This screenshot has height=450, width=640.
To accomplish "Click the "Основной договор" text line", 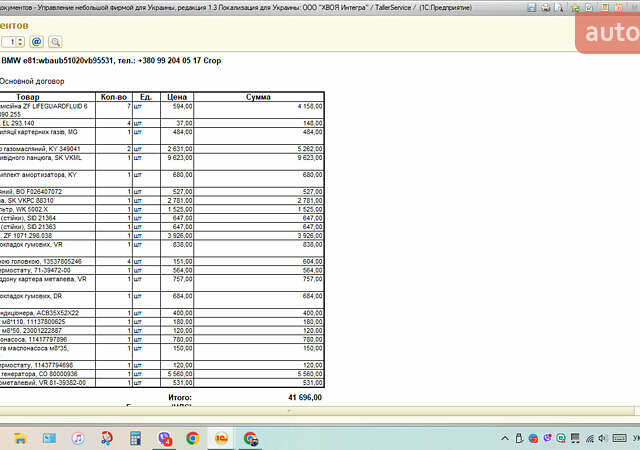I will (x=30, y=80).
